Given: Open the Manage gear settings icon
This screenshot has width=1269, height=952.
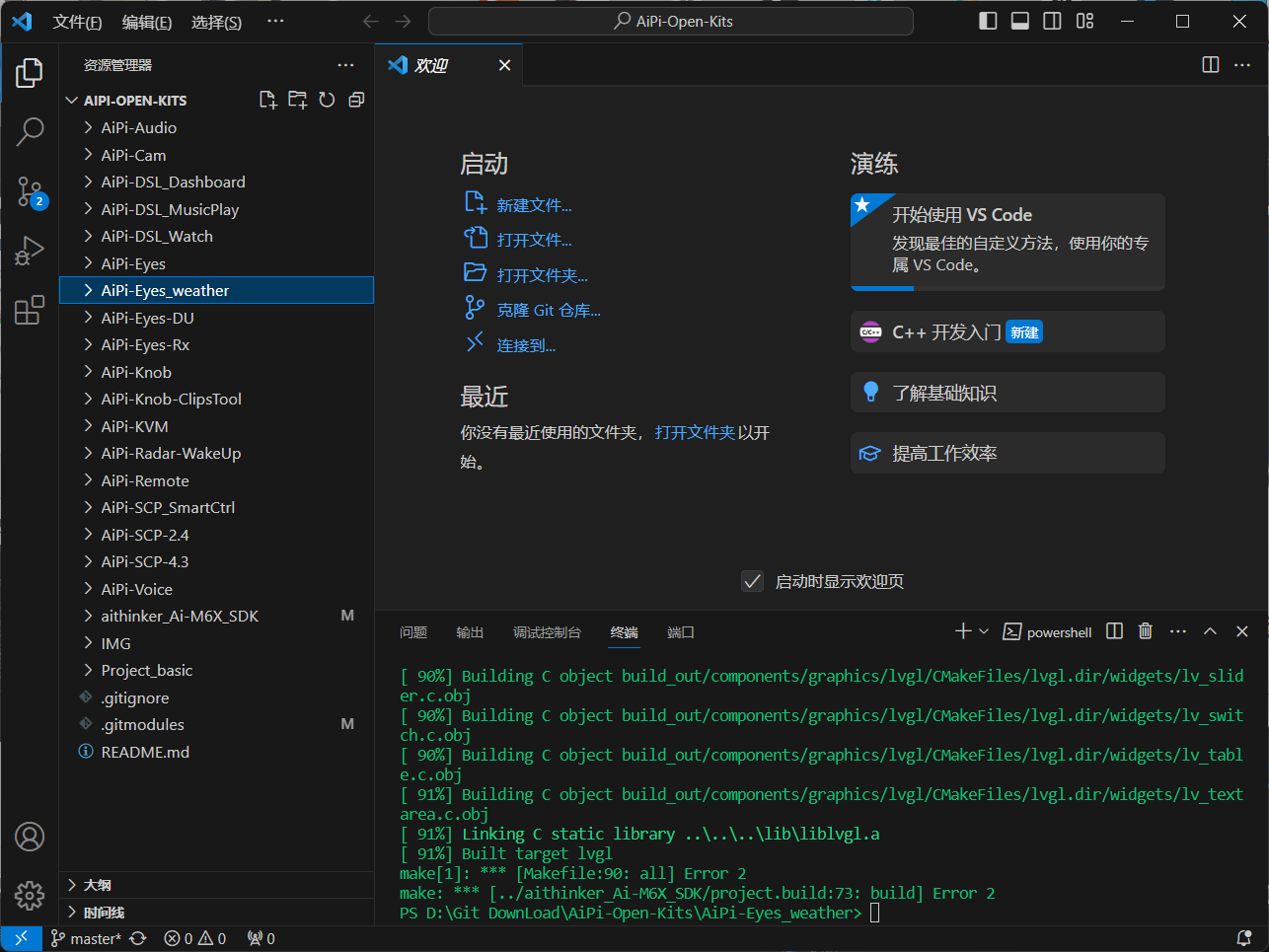Looking at the screenshot, I should click(30, 895).
